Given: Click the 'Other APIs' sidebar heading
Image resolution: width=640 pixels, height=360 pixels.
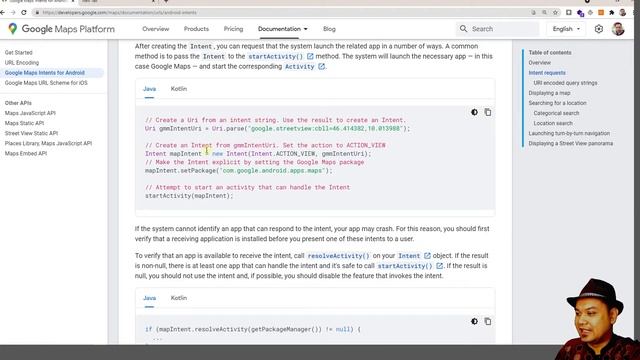Looking at the screenshot, I should click(18, 103).
